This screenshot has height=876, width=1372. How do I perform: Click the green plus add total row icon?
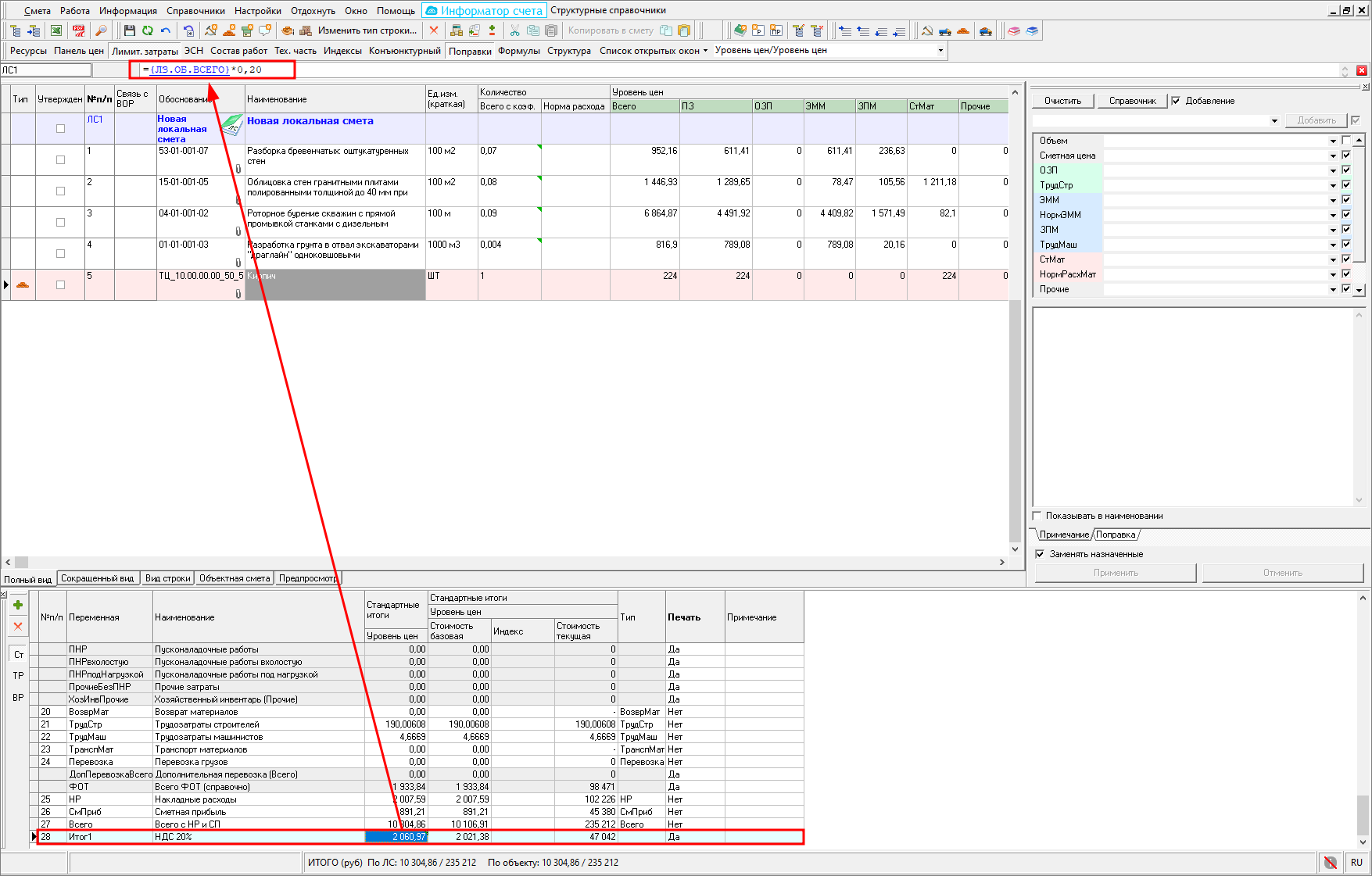(x=18, y=605)
